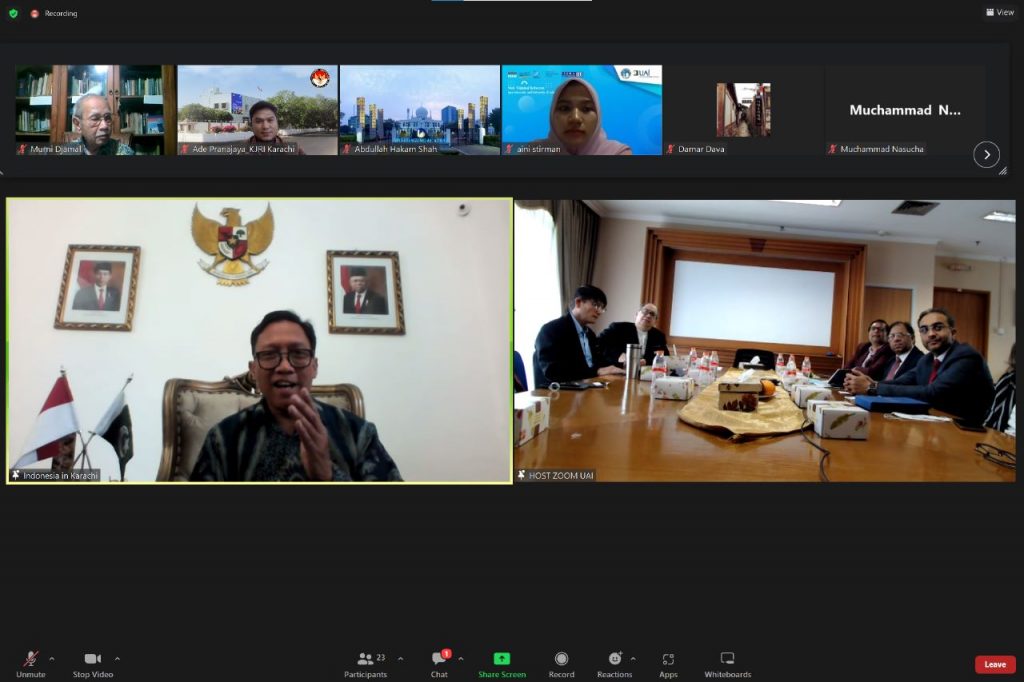Open the View layout menu

[x=1000, y=13]
